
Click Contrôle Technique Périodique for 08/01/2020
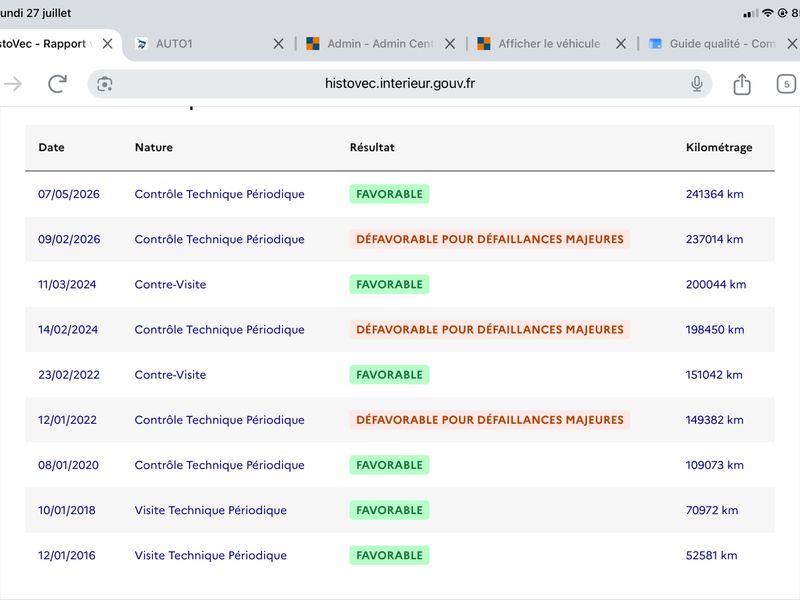coord(219,465)
